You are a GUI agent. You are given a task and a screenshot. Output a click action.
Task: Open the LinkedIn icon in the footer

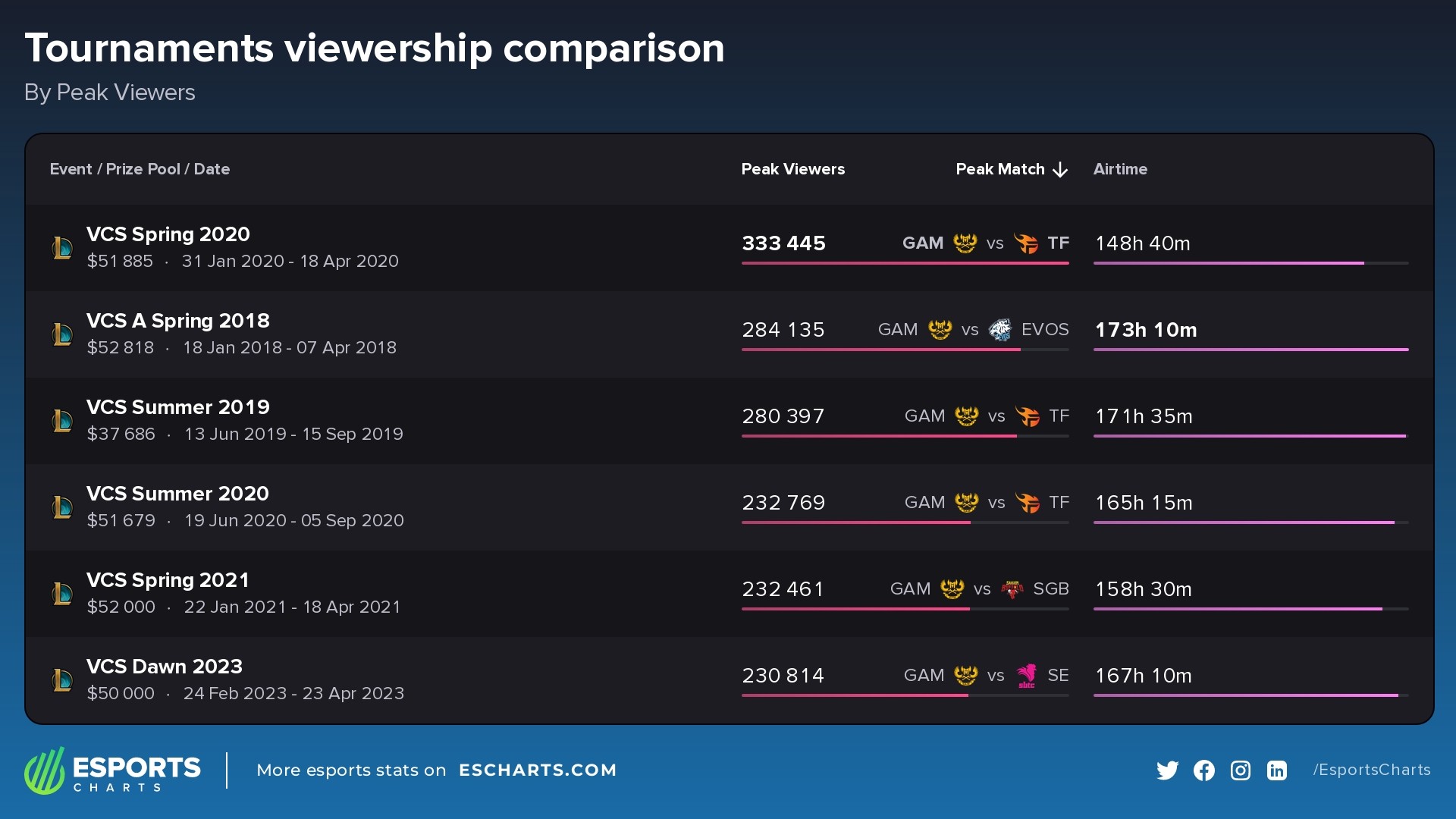click(1276, 770)
